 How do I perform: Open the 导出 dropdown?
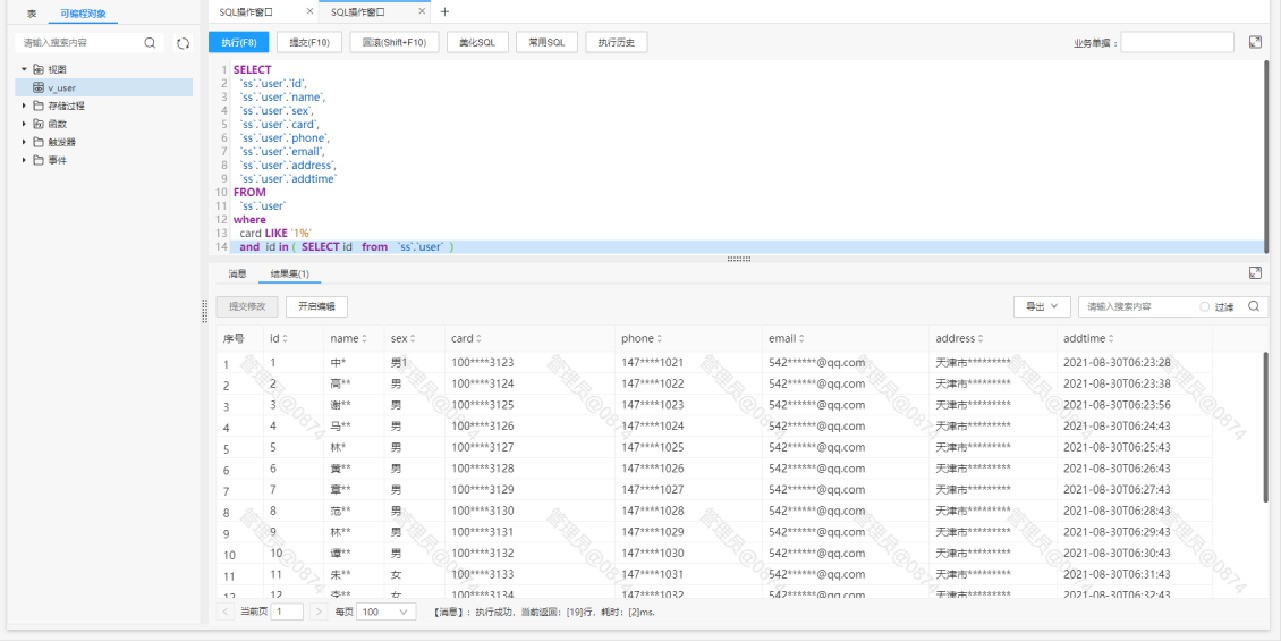click(1041, 307)
